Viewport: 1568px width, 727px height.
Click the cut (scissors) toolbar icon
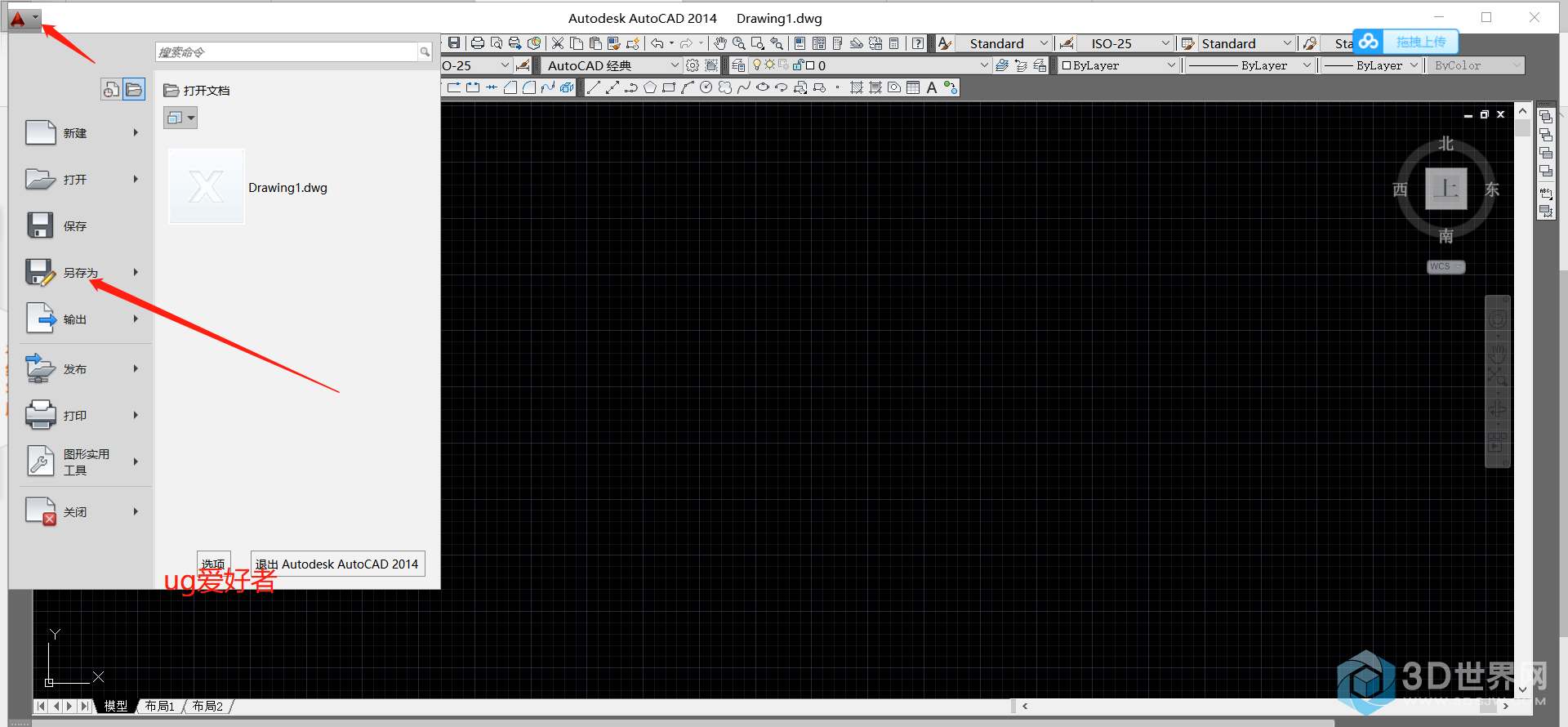pos(558,43)
